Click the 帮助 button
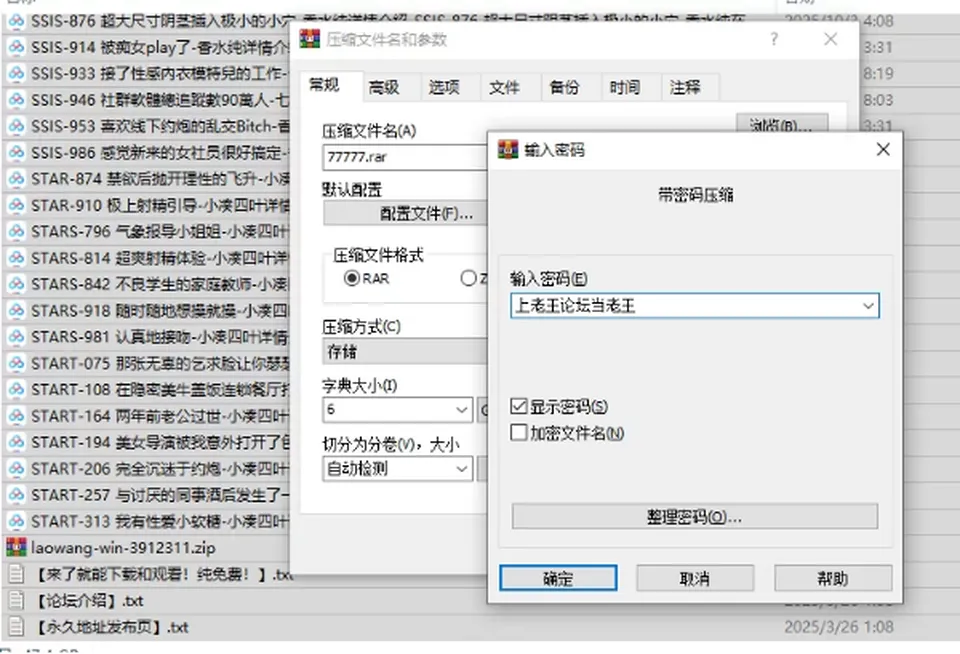960x654 pixels. click(833, 578)
